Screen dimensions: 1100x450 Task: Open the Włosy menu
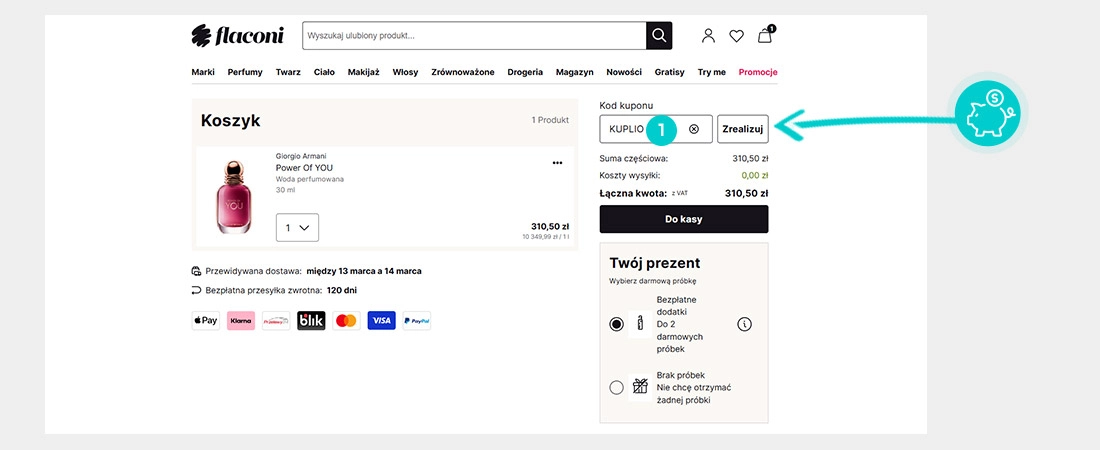pos(405,72)
